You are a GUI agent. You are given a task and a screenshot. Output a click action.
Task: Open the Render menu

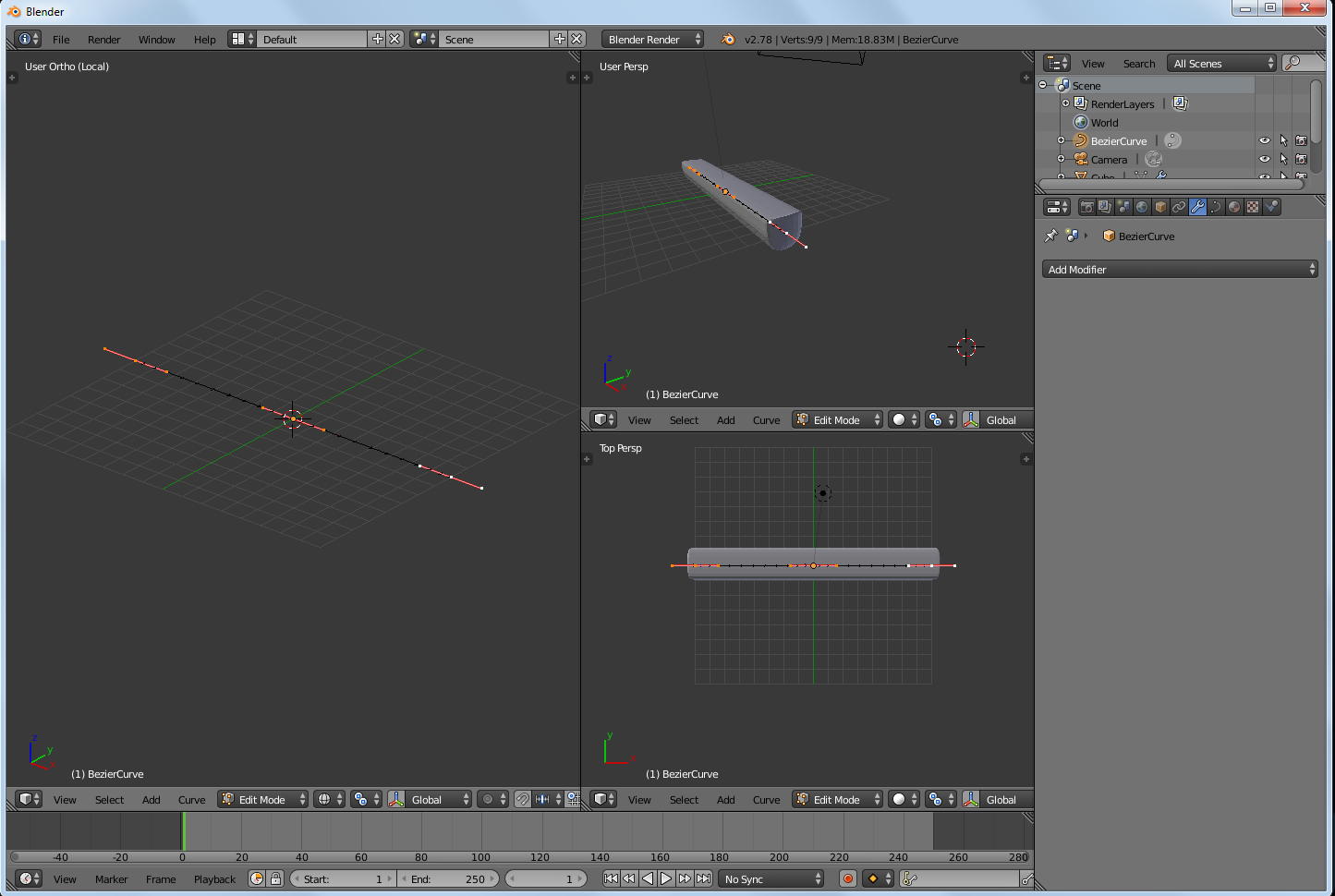pos(103,39)
